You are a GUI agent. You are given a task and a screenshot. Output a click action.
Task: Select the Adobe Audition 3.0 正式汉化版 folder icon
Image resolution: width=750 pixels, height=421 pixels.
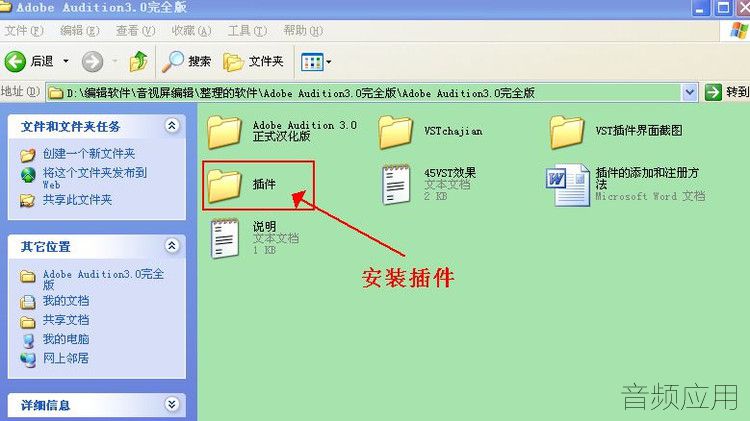pyautogui.click(x=224, y=132)
